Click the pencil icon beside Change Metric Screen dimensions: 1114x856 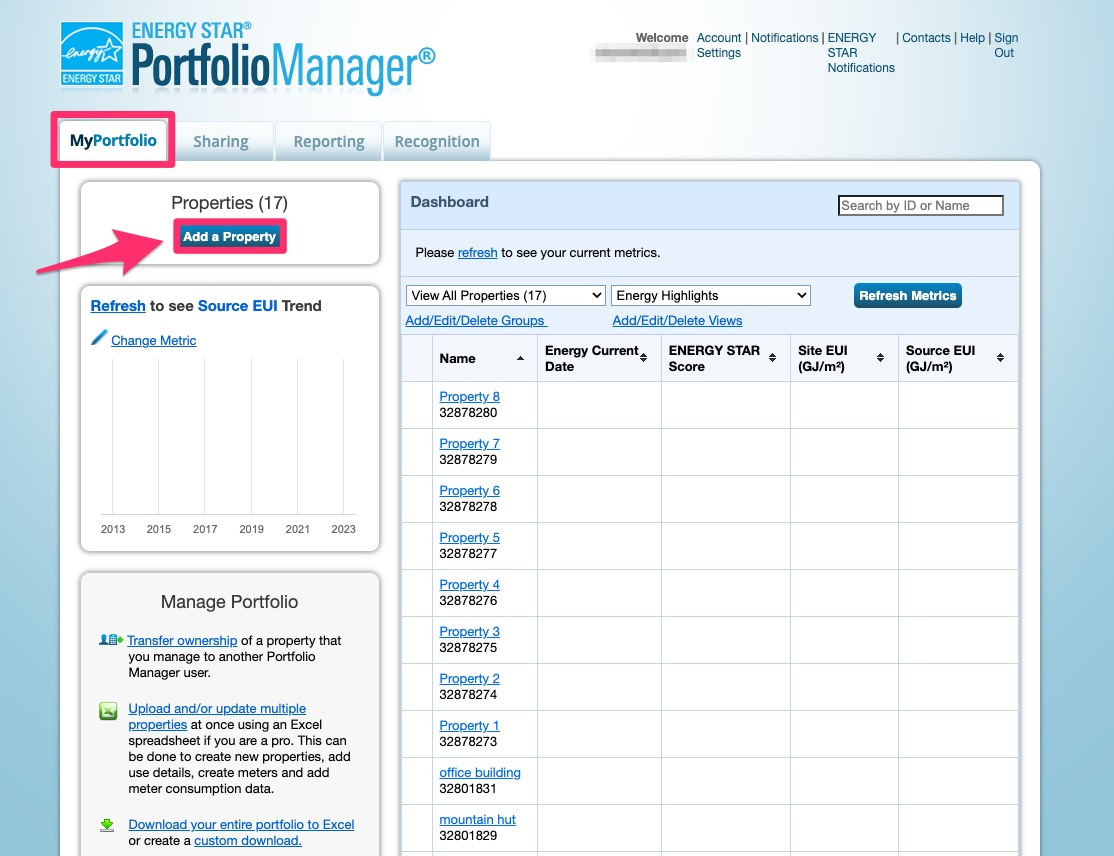99,339
